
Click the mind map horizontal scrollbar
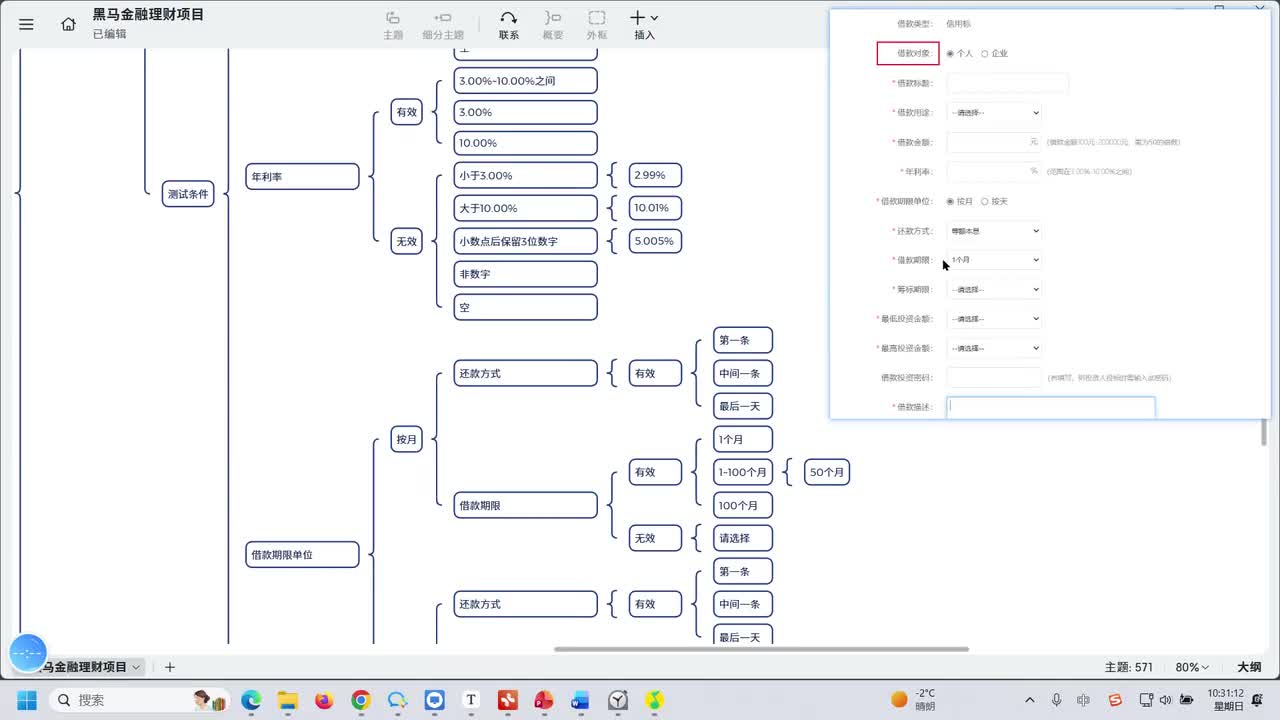click(x=761, y=649)
